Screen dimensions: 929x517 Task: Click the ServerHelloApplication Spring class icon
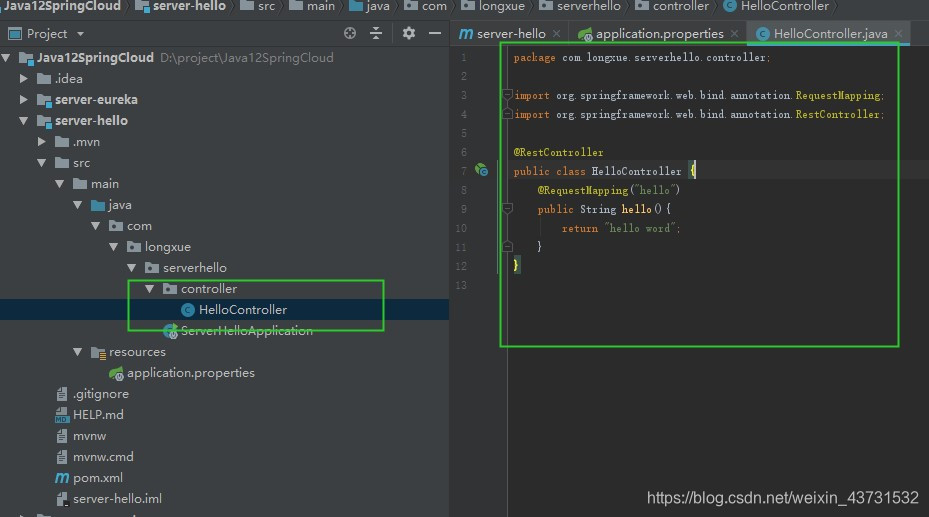pos(170,331)
